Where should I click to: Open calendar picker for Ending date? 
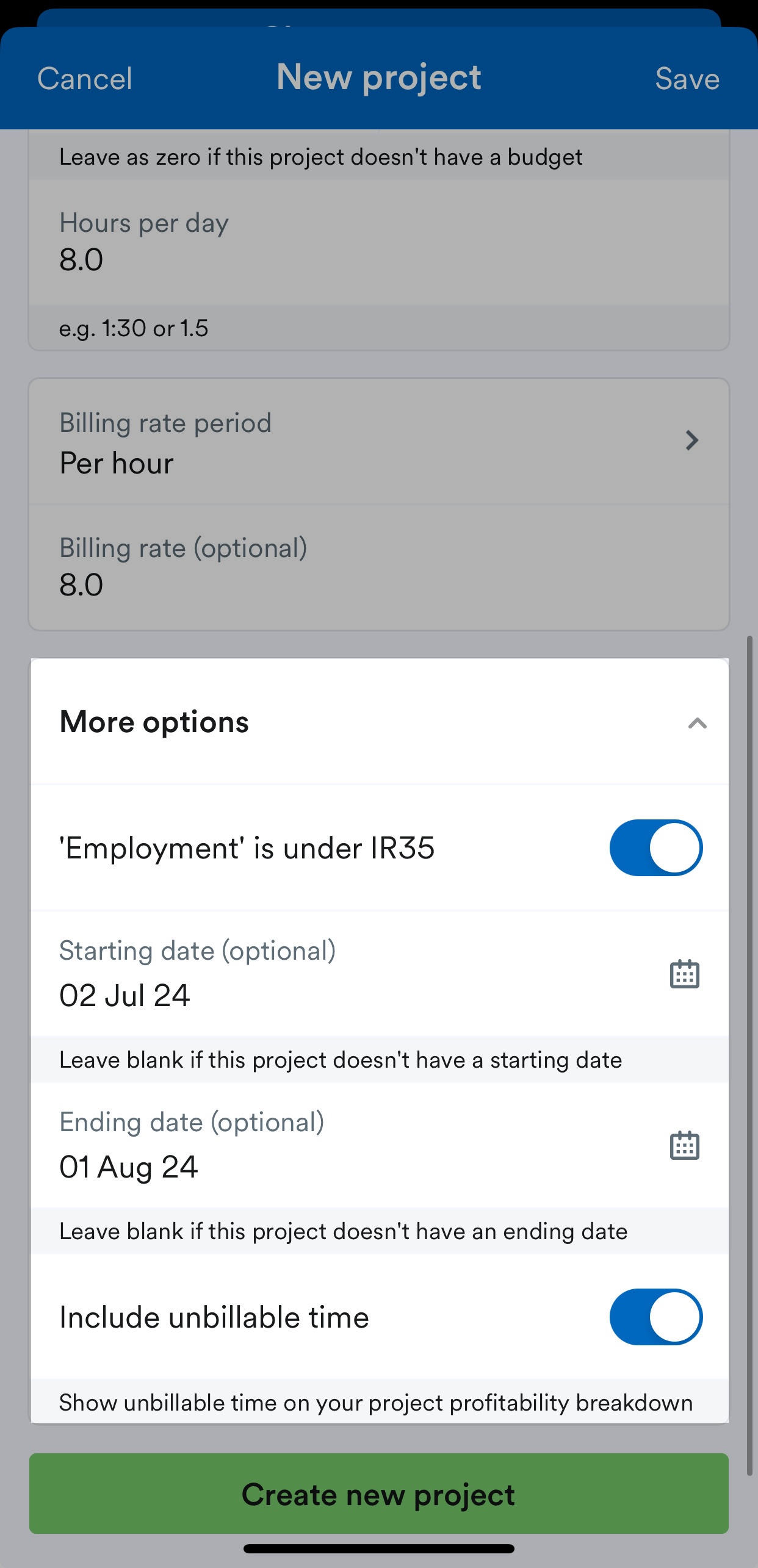pyautogui.click(x=684, y=1145)
